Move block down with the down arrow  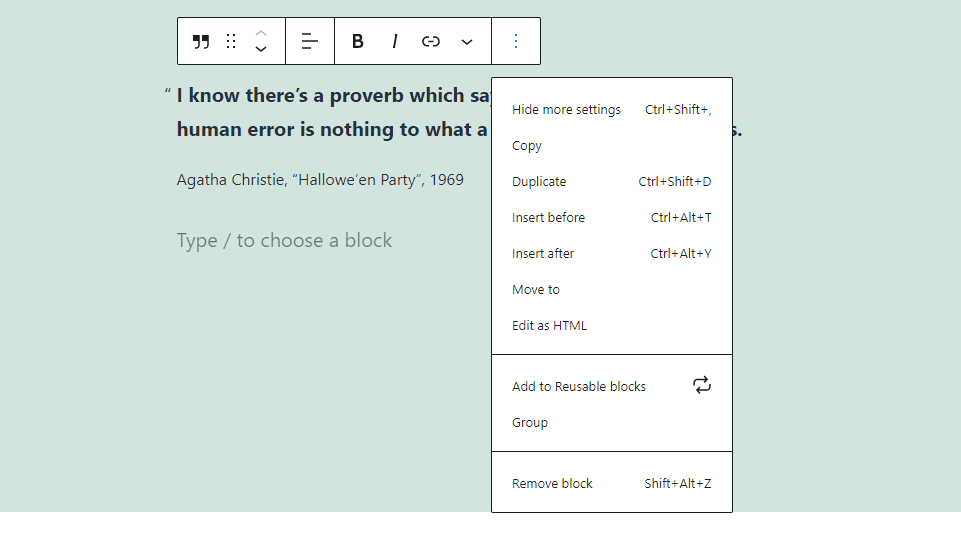261,49
